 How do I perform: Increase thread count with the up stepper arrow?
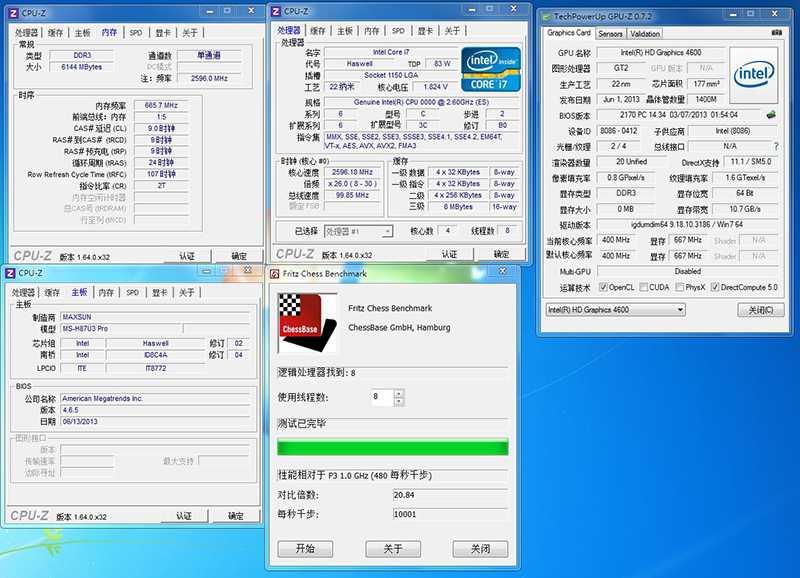pos(399,393)
